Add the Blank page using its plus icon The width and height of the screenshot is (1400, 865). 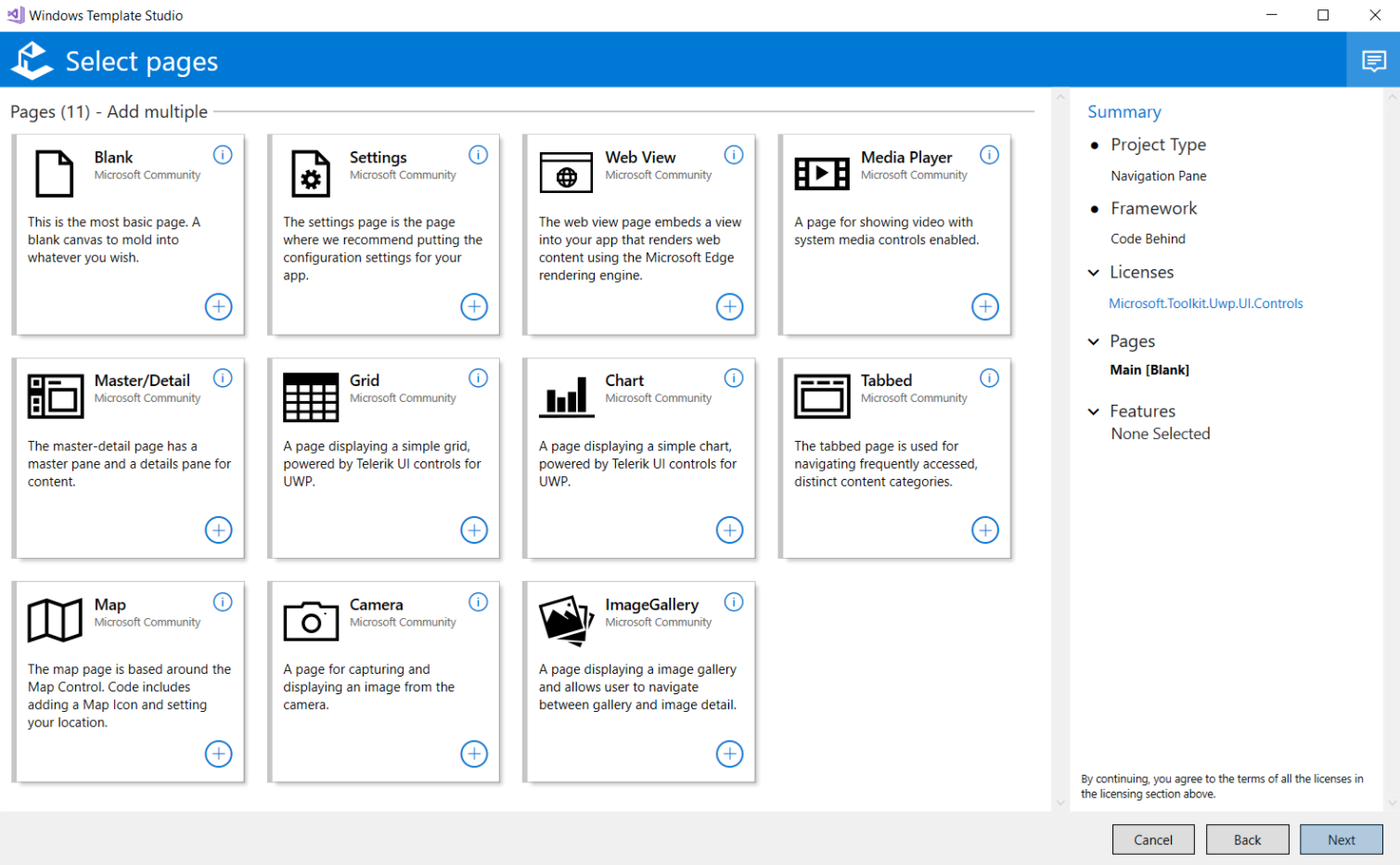pyautogui.click(x=218, y=306)
